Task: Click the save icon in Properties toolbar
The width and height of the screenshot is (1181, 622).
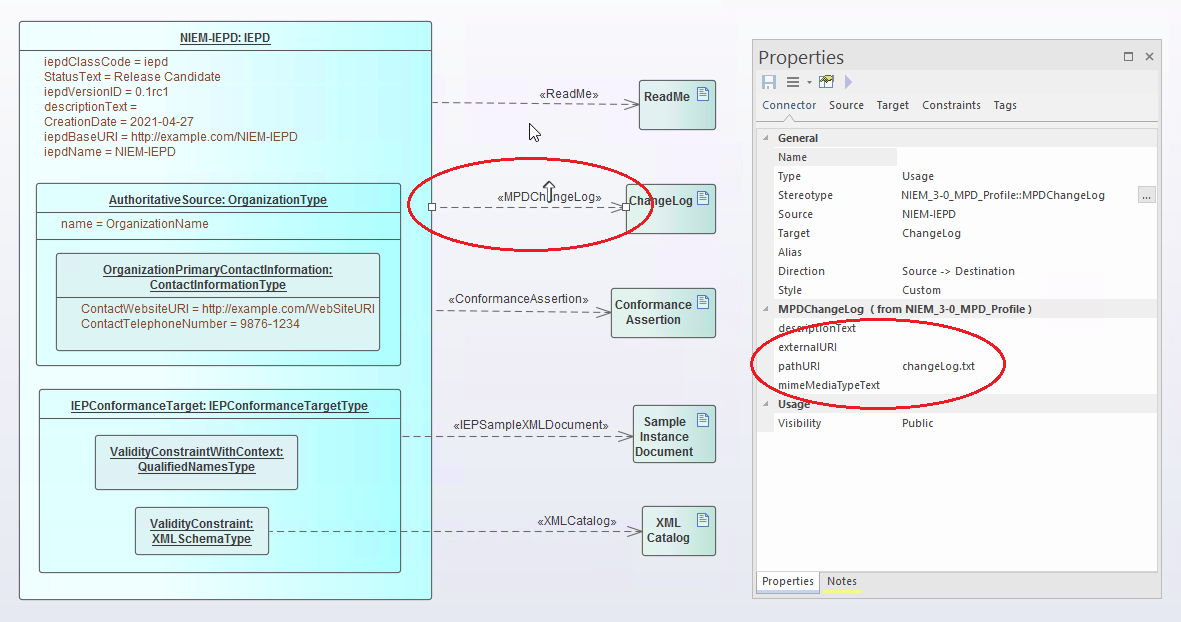Action: click(769, 82)
